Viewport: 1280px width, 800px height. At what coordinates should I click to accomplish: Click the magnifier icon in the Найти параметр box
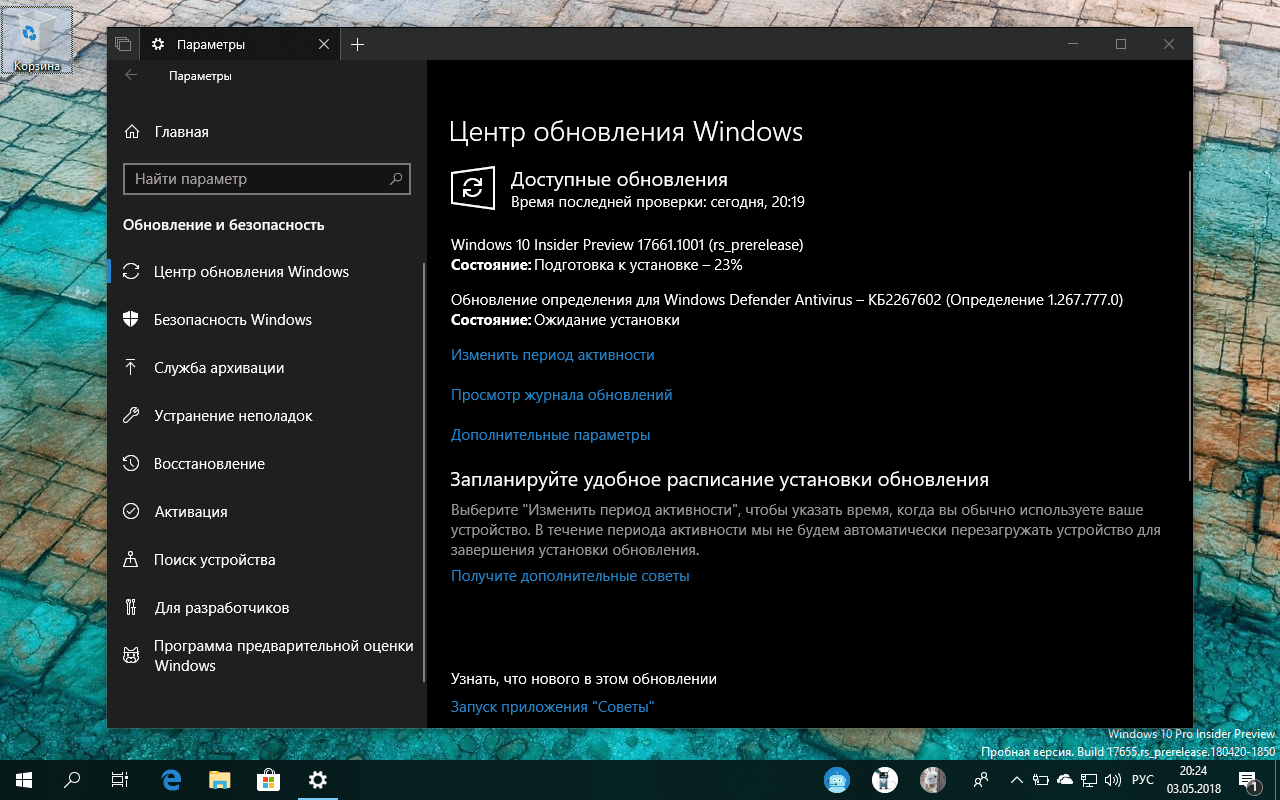396,179
